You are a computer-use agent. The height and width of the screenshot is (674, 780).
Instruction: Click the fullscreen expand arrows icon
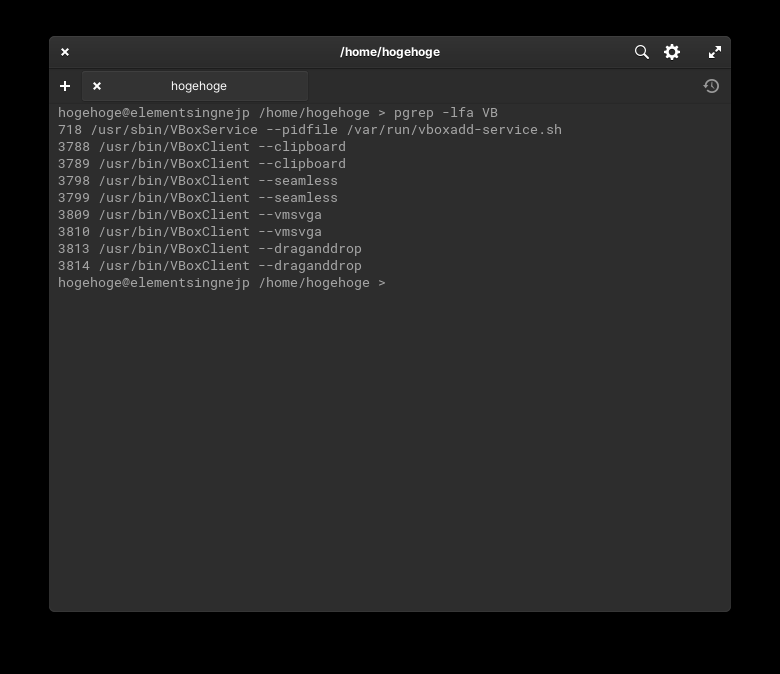[715, 52]
